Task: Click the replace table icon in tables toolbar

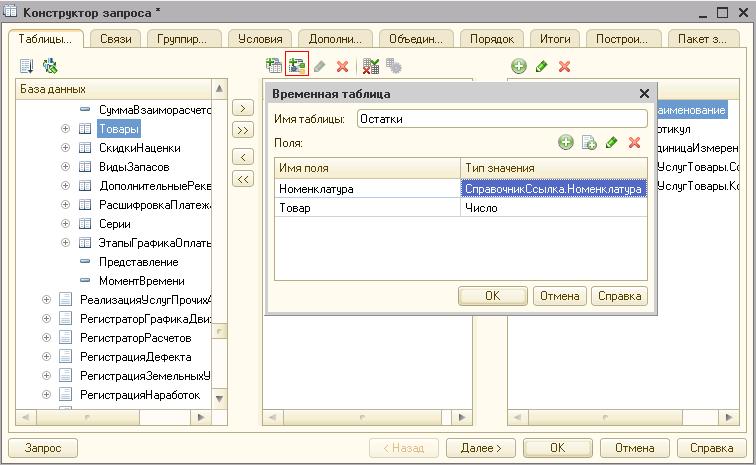Action: coord(371,66)
